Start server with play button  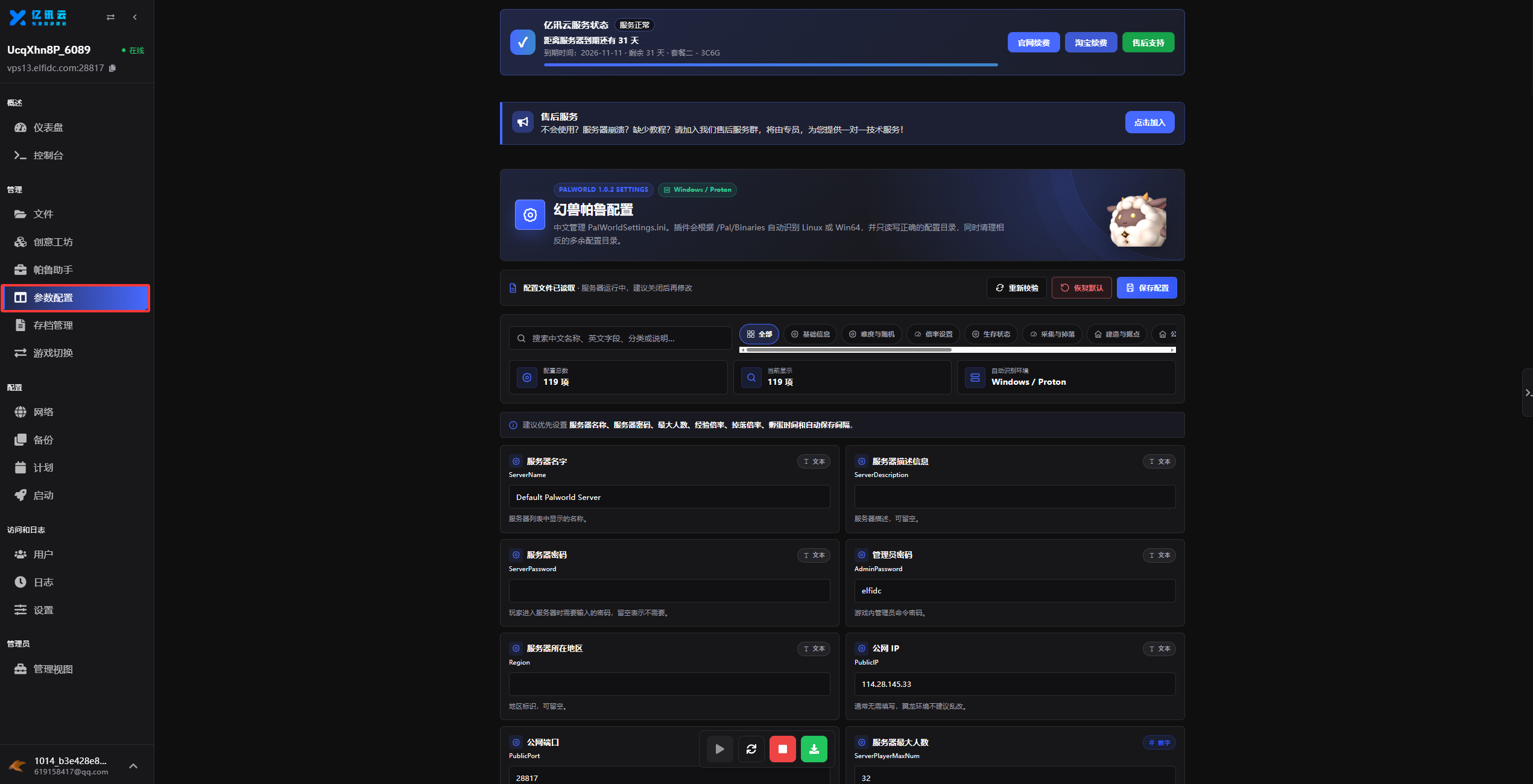point(719,749)
